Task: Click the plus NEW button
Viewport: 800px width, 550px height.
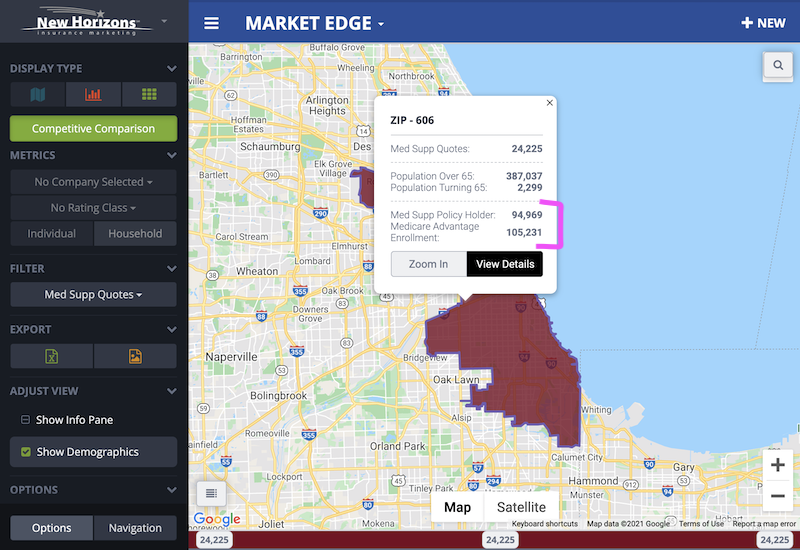Action: 763,23
